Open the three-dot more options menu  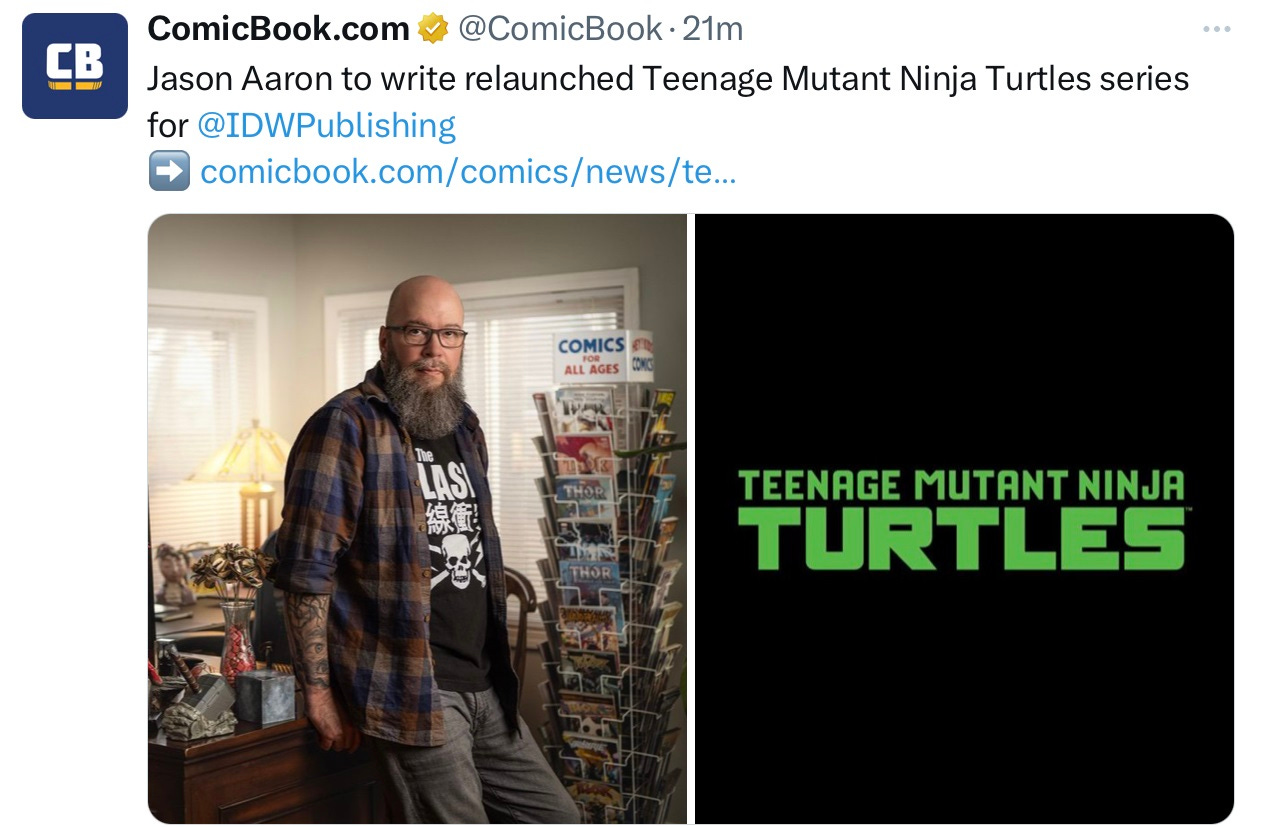point(1216,30)
